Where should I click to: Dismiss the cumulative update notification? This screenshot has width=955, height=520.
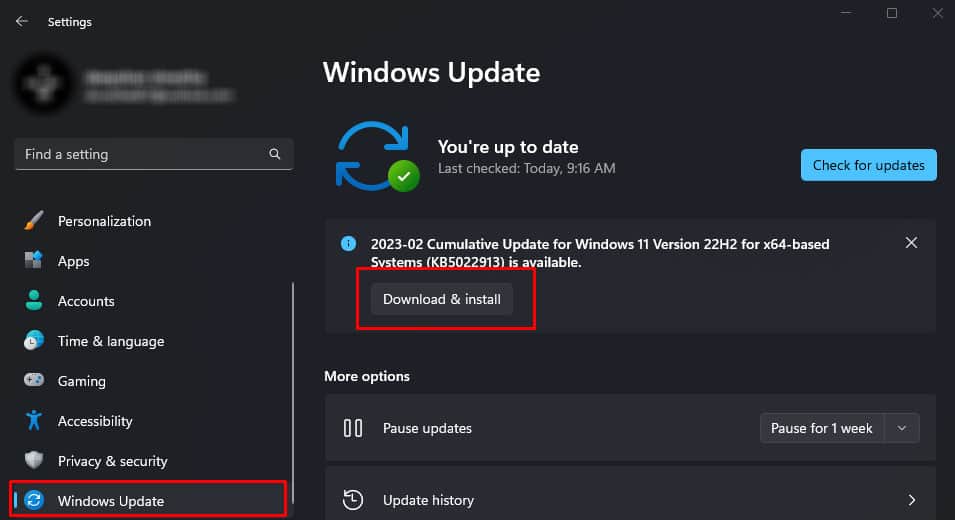911,242
